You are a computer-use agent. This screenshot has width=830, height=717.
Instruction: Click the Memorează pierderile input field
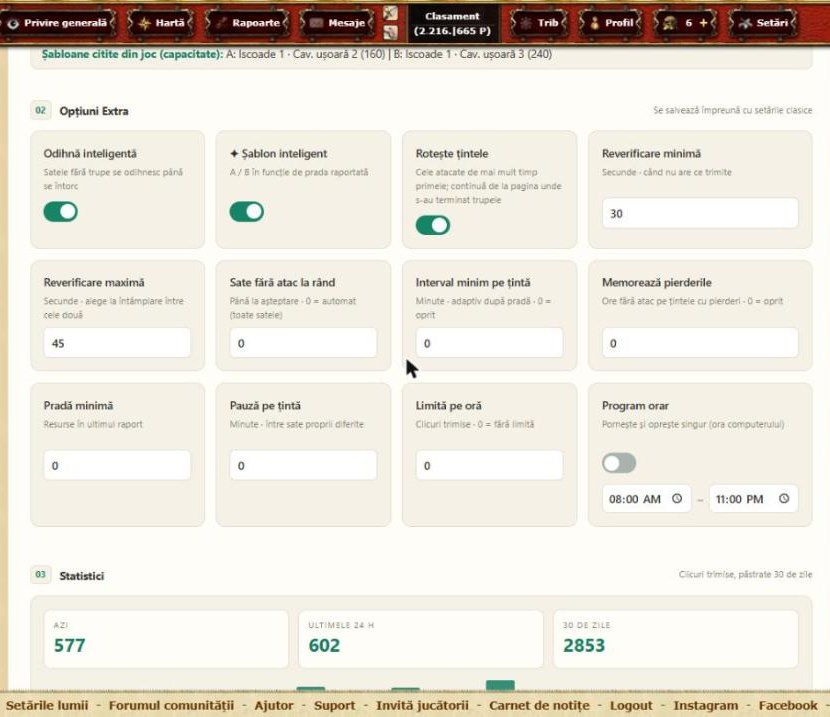[700, 343]
